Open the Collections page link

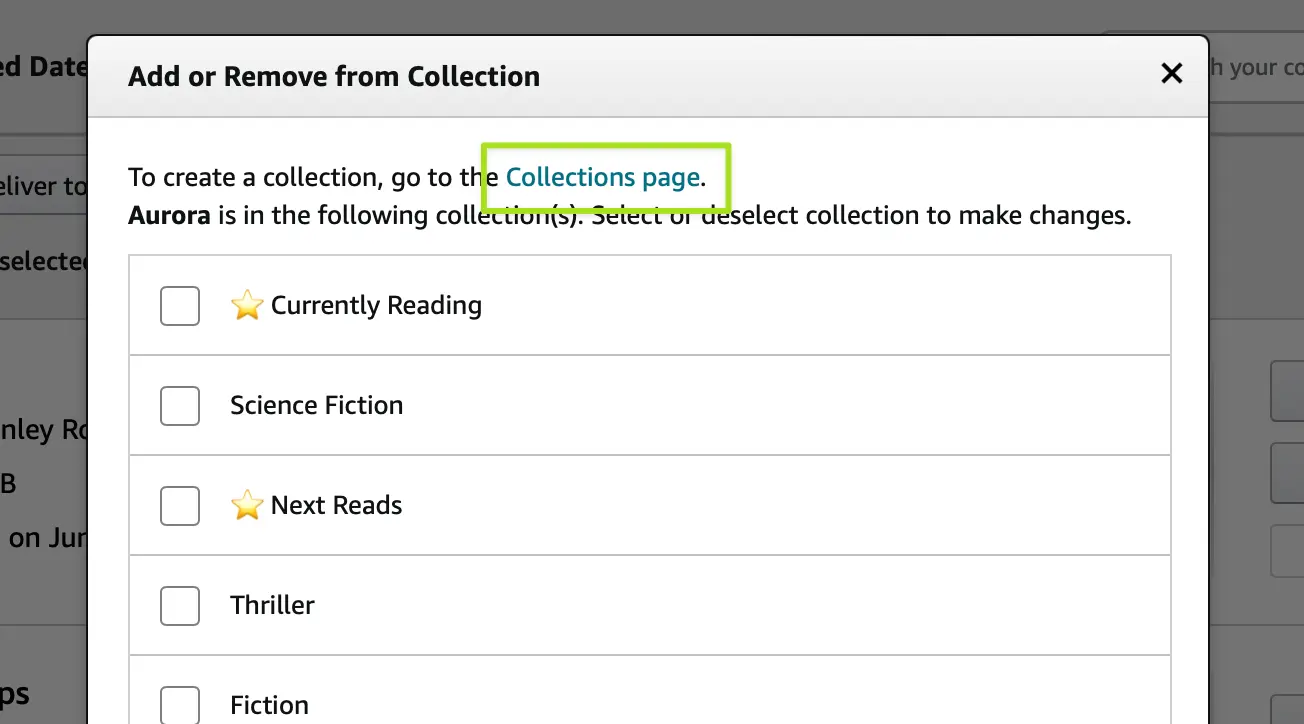click(x=602, y=177)
